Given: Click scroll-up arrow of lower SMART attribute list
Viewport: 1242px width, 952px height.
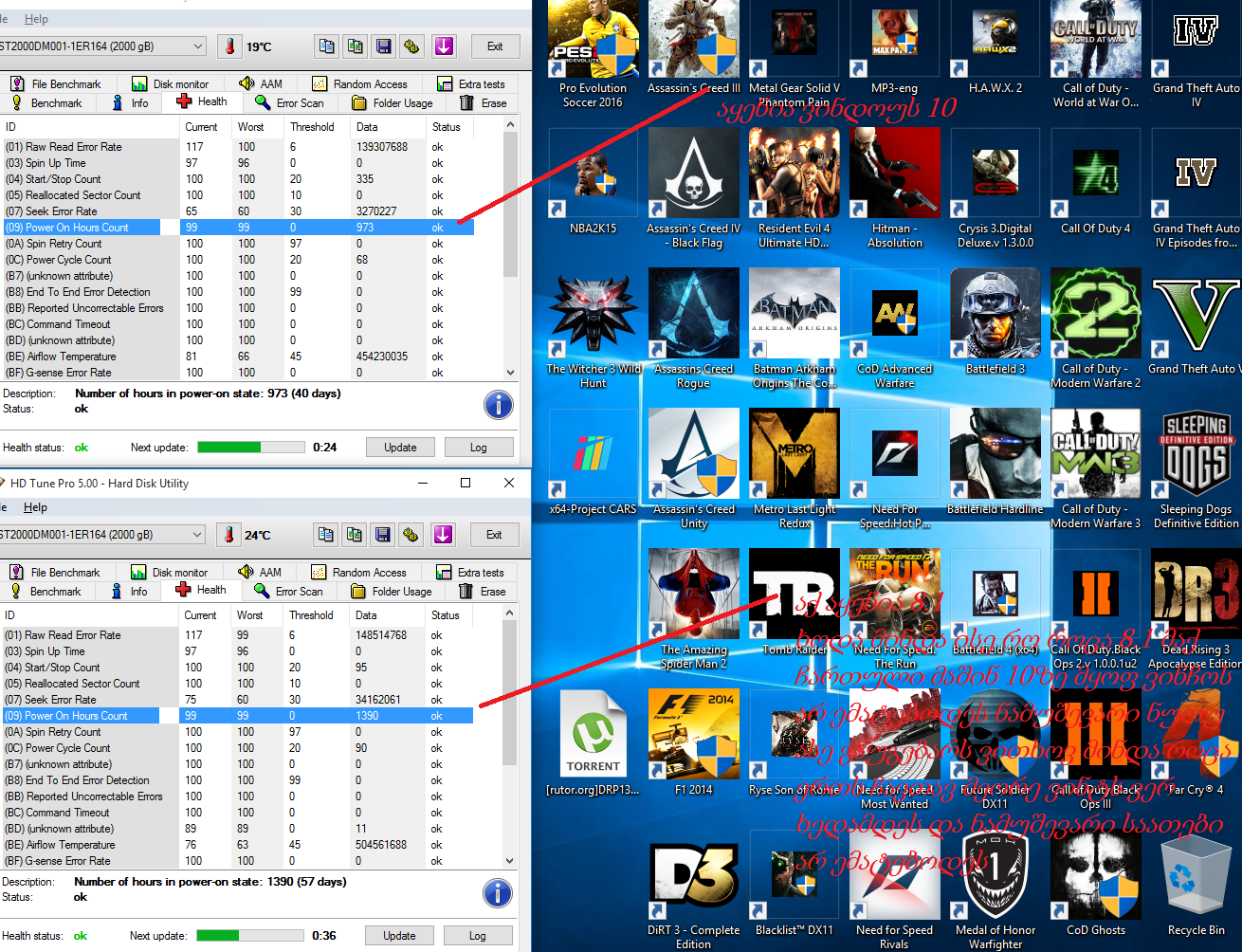Looking at the screenshot, I should click(510, 614).
